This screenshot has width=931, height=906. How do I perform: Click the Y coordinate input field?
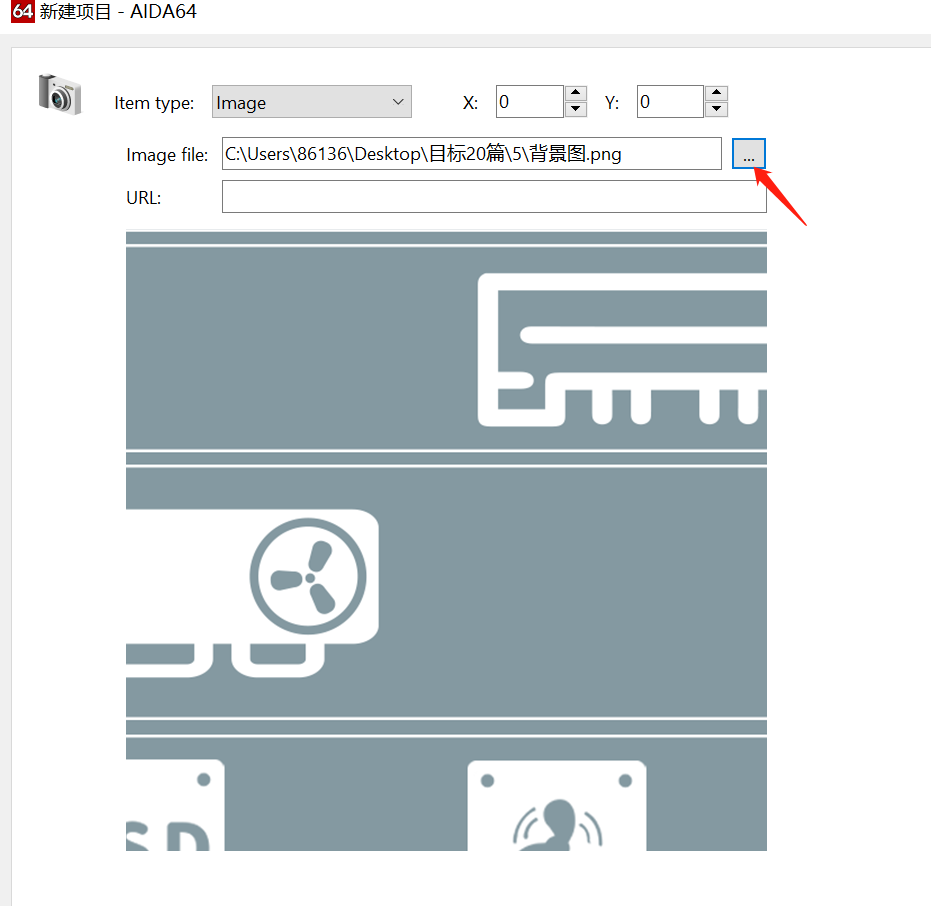[669, 102]
